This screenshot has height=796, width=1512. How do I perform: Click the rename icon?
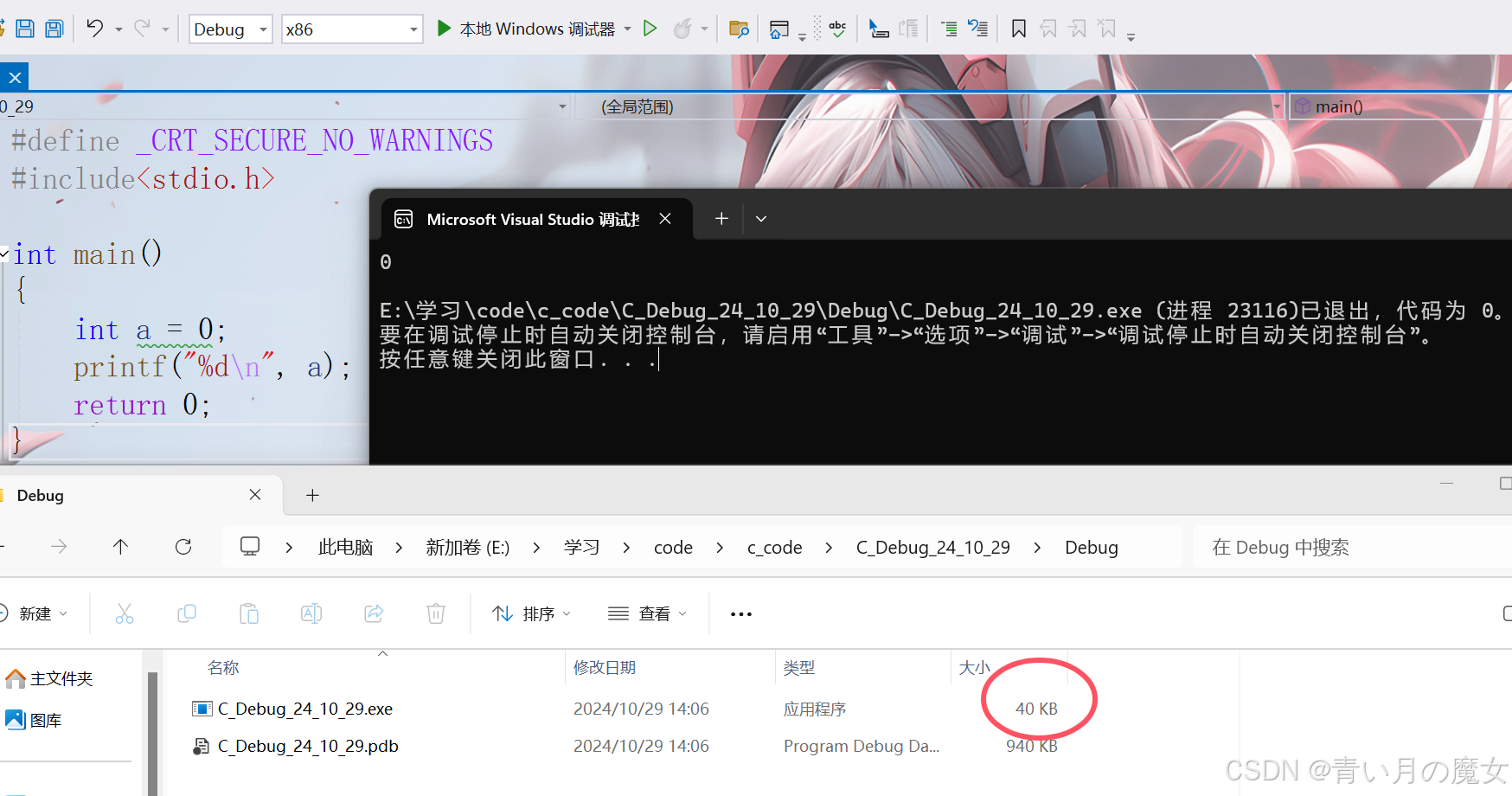coord(311,613)
